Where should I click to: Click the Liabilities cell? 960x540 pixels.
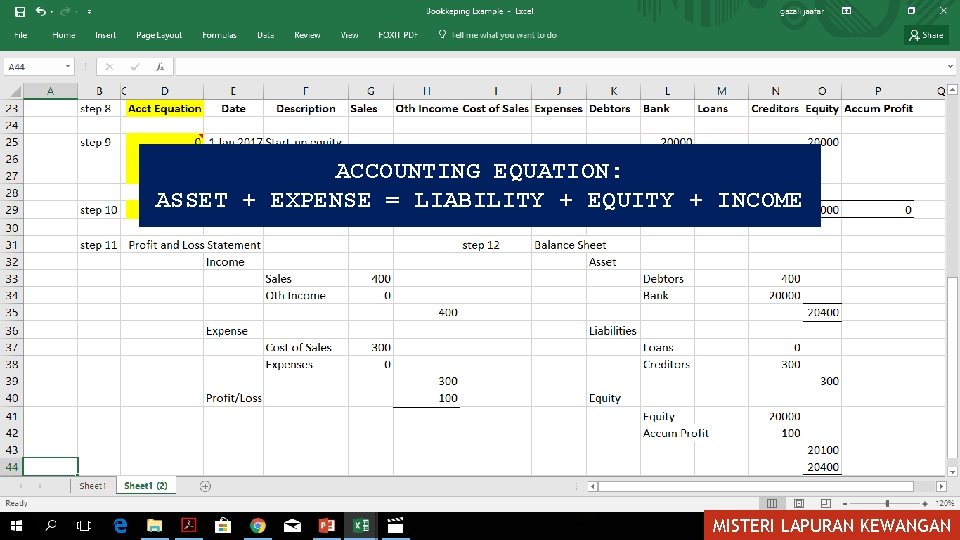click(x=613, y=331)
